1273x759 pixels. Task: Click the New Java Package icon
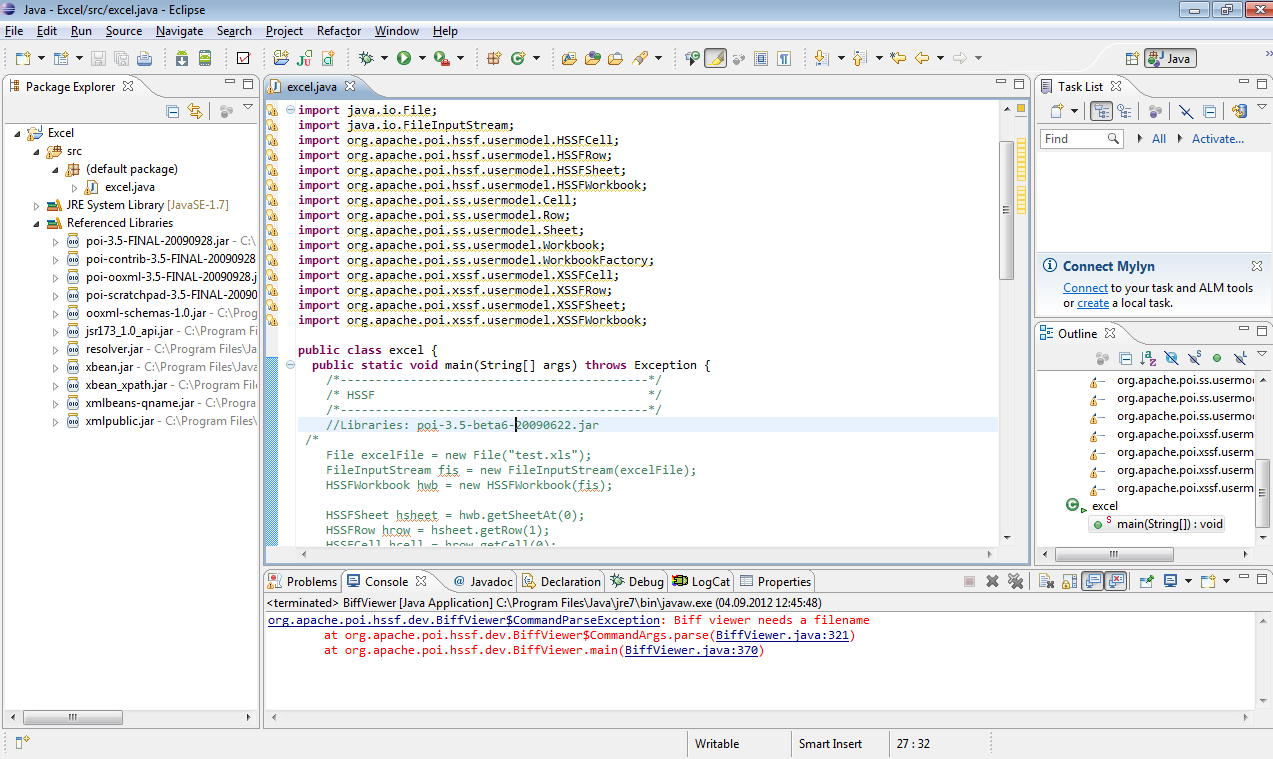pos(494,58)
